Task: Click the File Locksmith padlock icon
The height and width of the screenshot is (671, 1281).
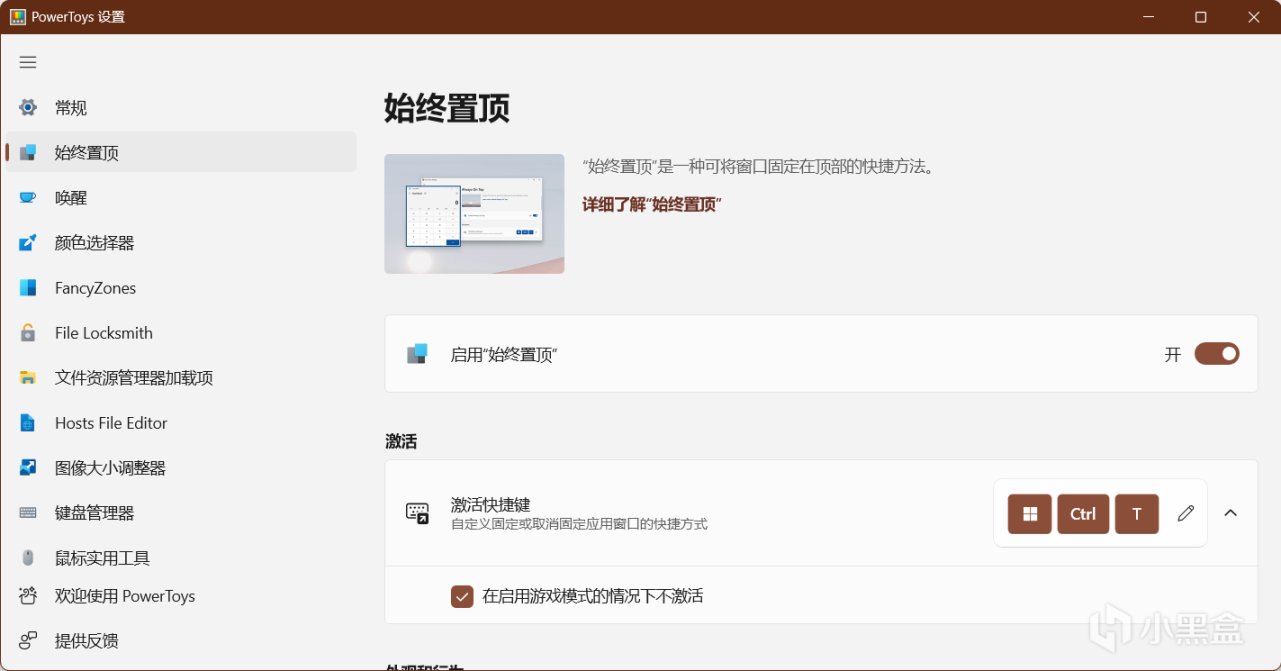Action: (28, 333)
